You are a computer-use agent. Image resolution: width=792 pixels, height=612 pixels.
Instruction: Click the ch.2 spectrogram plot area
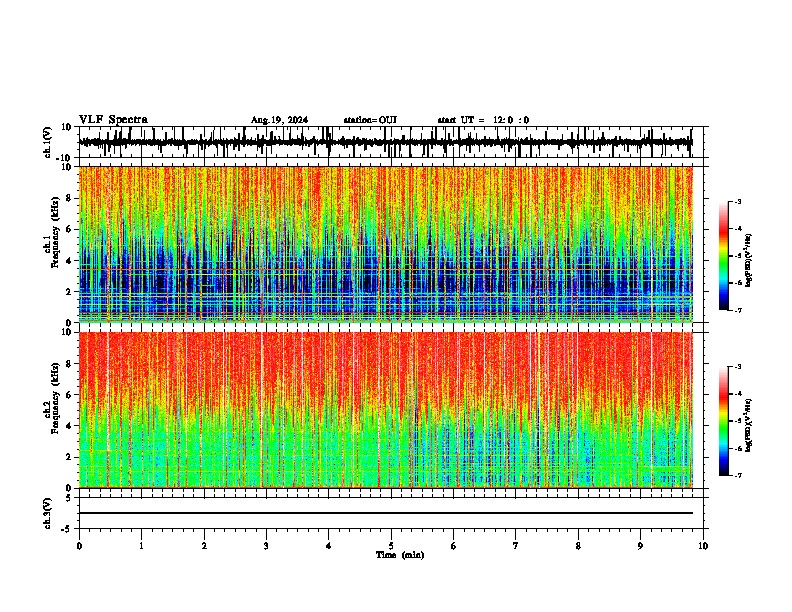(x=386, y=410)
